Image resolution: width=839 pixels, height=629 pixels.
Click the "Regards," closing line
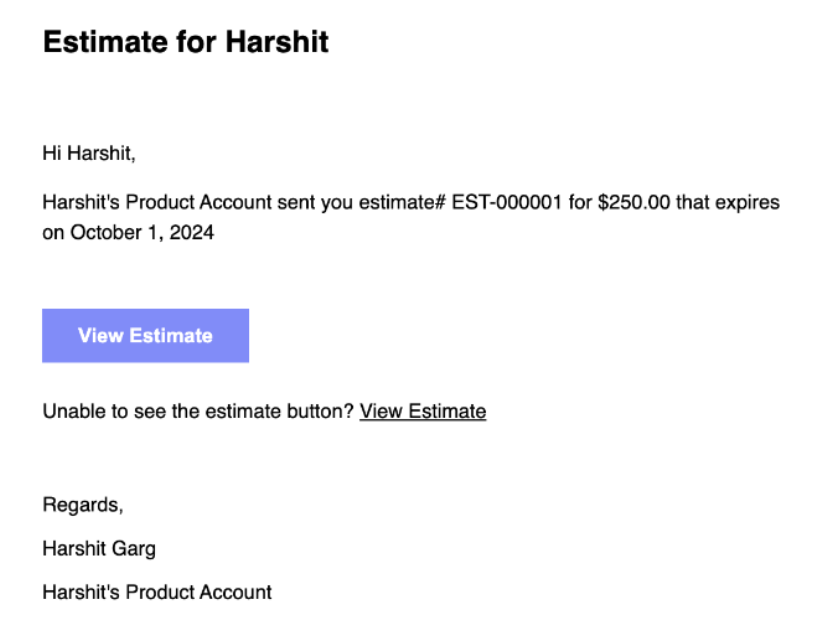[83, 505]
